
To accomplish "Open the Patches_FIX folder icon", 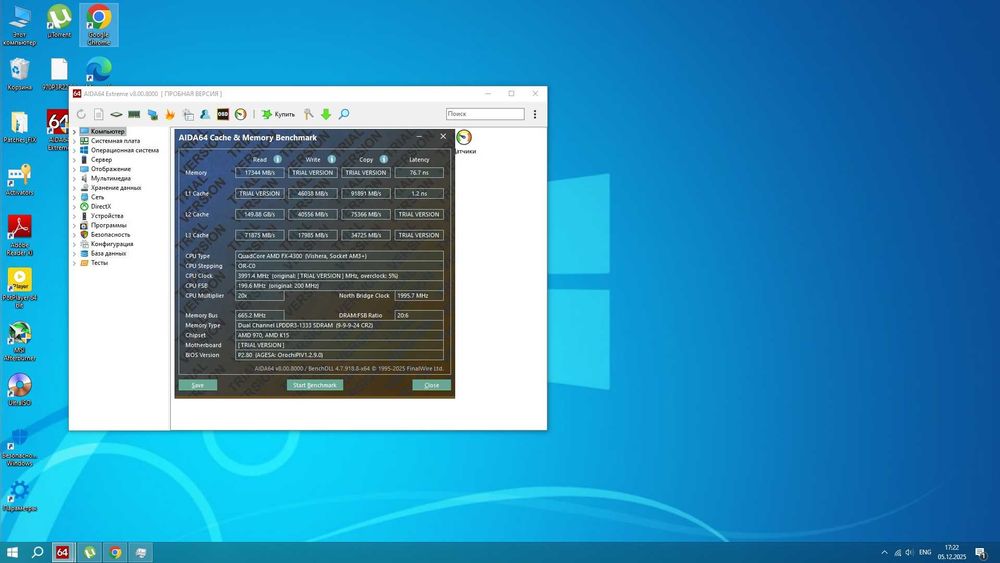I will [x=19, y=127].
